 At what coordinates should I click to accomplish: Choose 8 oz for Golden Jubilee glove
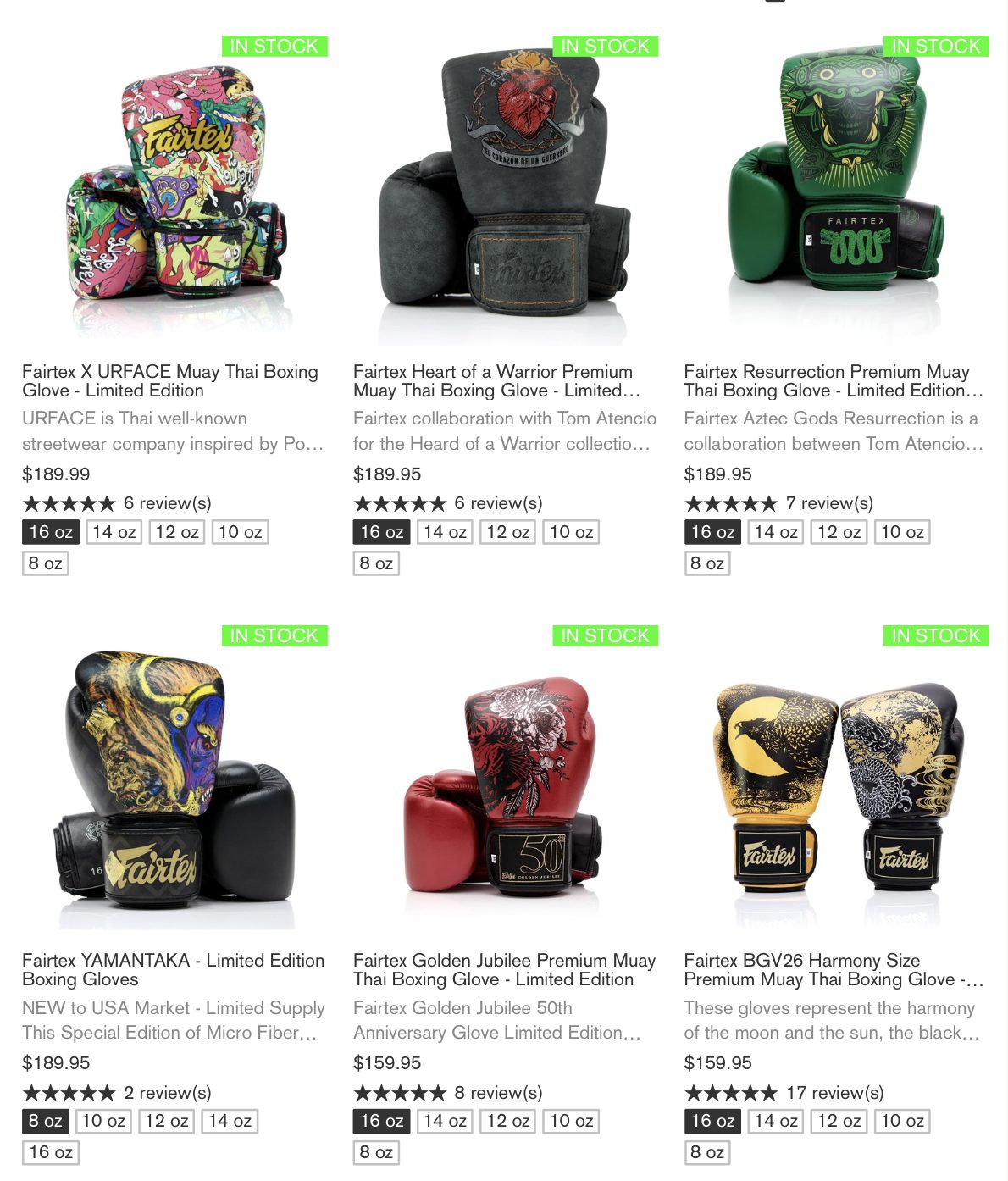[x=376, y=1152]
